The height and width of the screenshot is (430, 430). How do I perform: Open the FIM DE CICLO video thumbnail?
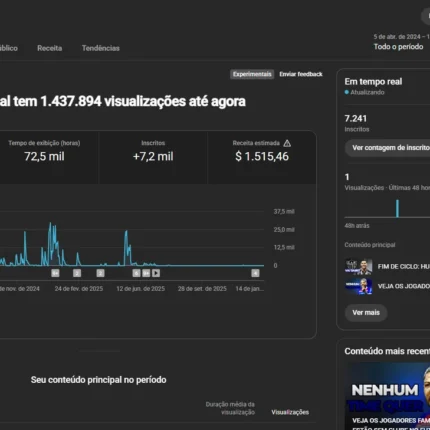pyautogui.click(x=358, y=267)
